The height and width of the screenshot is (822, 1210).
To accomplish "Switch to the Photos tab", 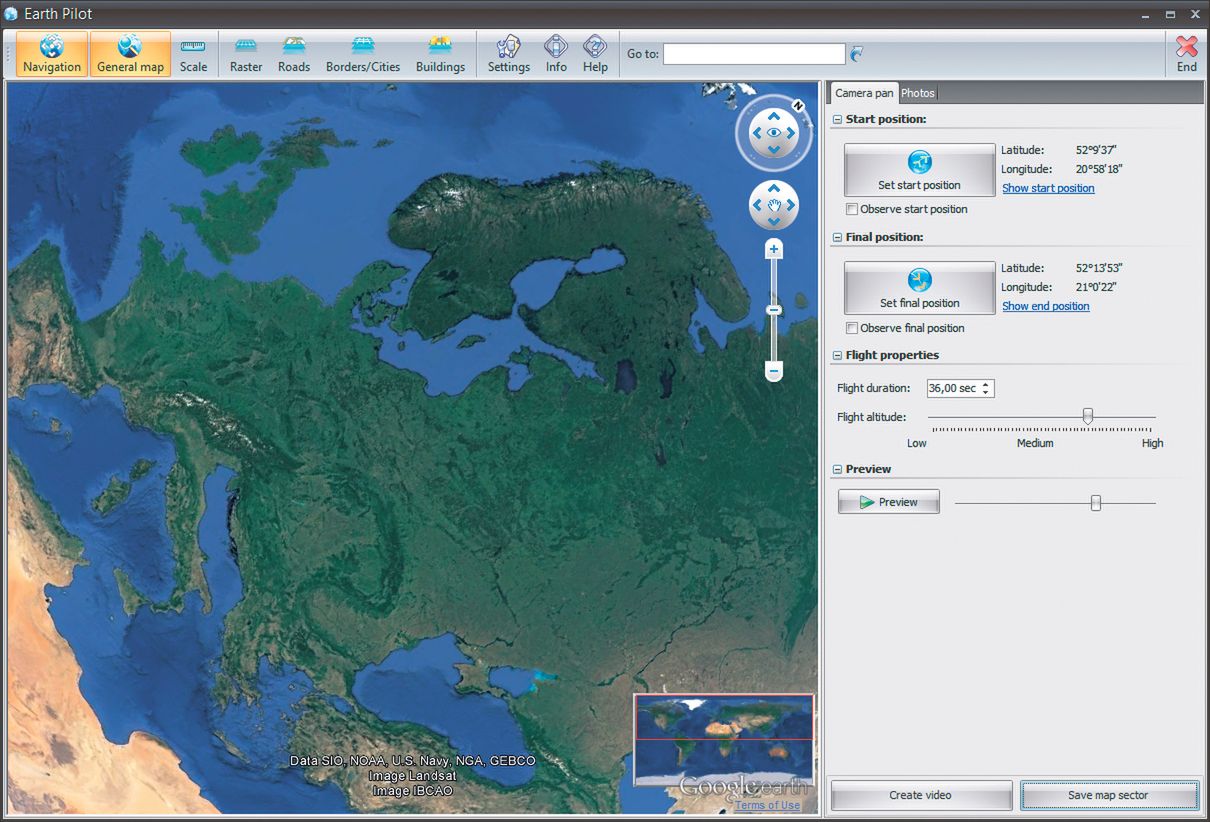I will click(x=917, y=93).
